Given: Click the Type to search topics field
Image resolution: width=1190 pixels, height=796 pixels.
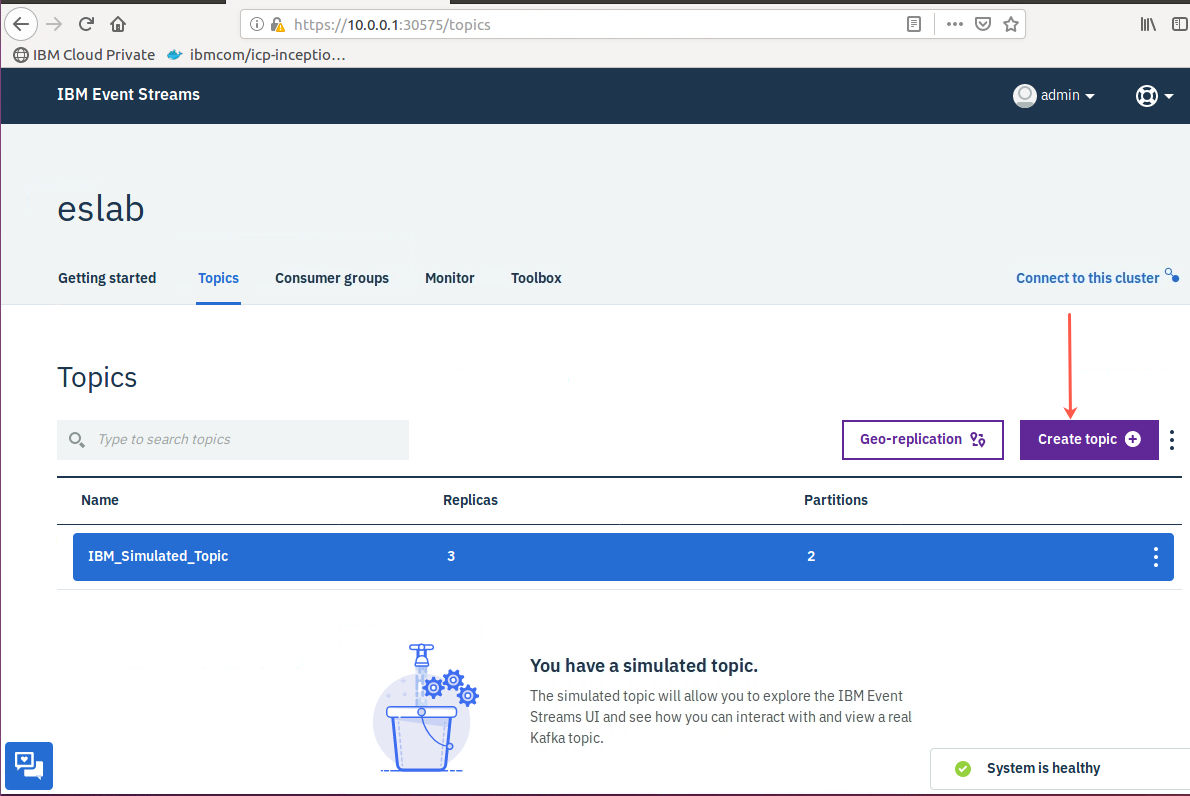Looking at the screenshot, I should [x=233, y=439].
